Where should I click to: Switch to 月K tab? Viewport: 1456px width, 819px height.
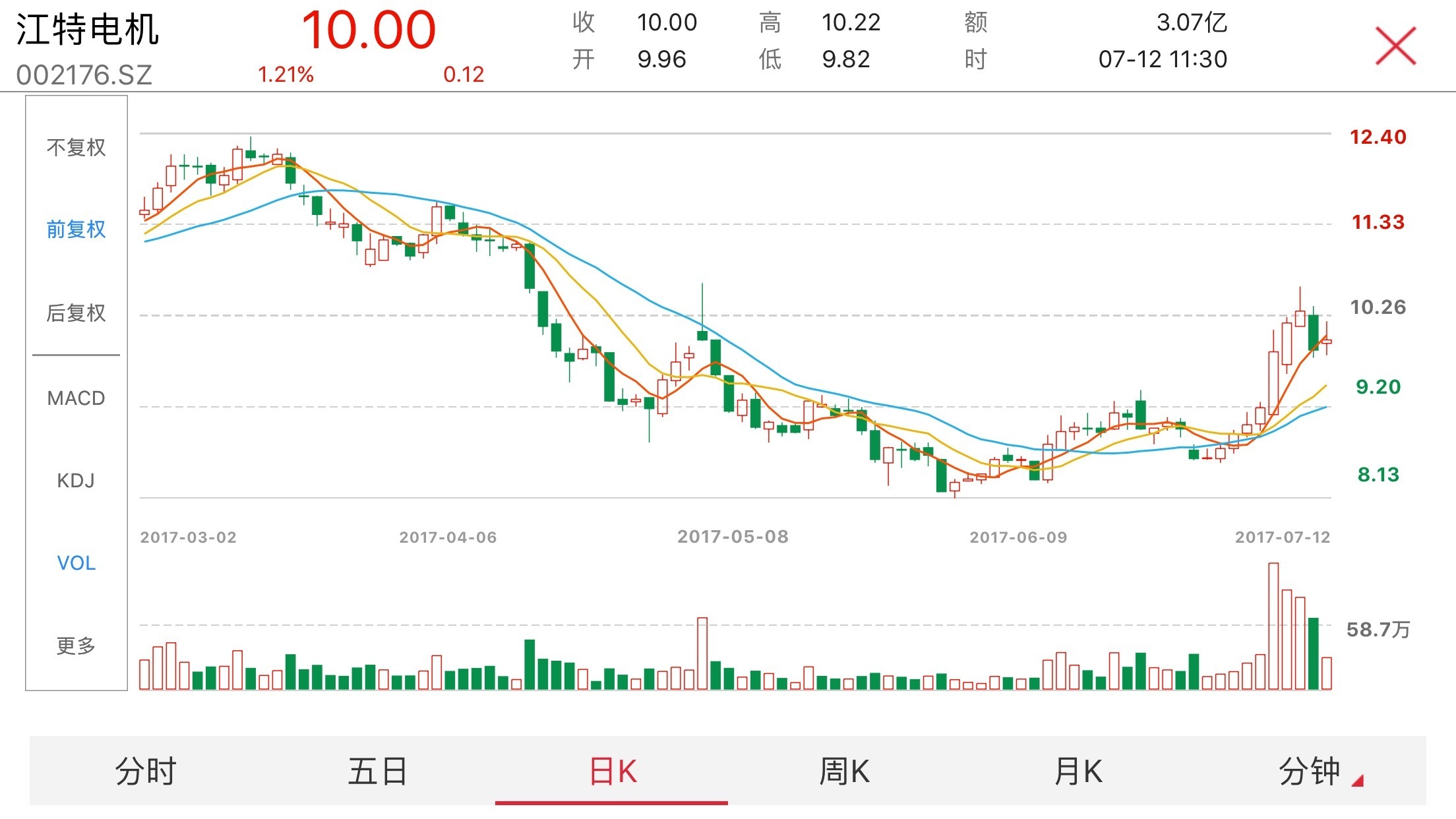(x=1078, y=771)
